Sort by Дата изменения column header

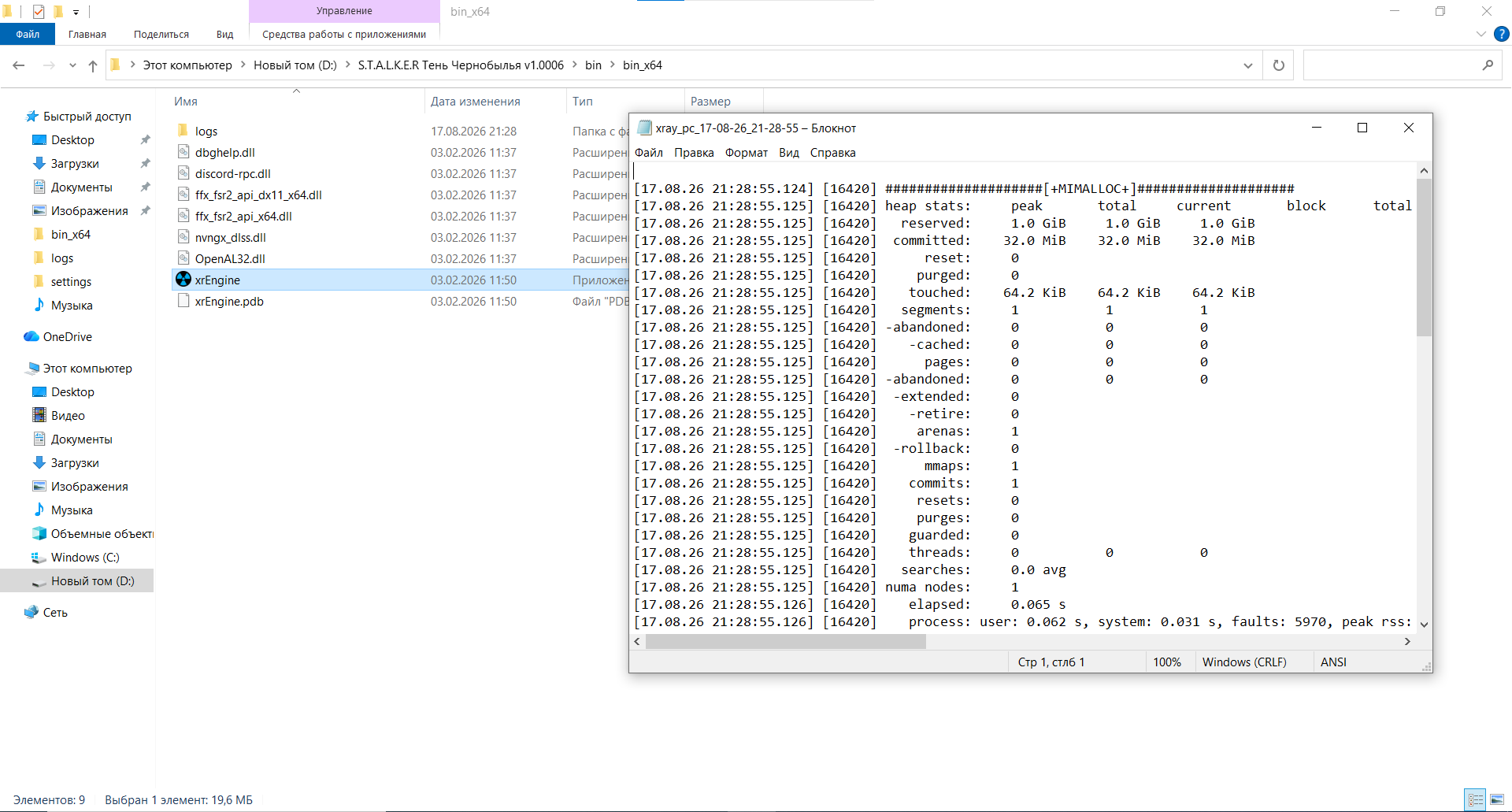[x=476, y=102]
